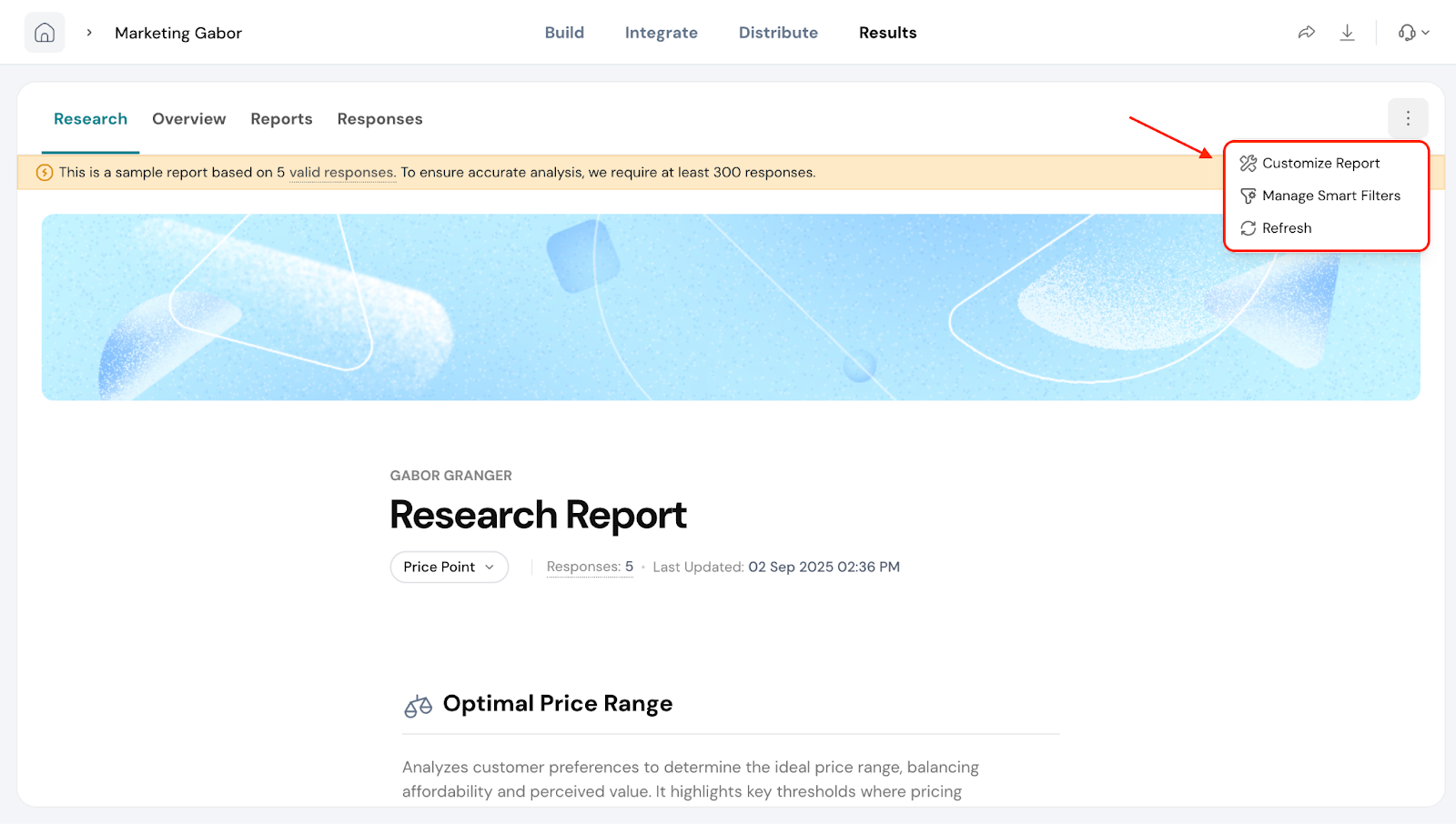Click the home icon in breadcrumb

coord(45,33)
